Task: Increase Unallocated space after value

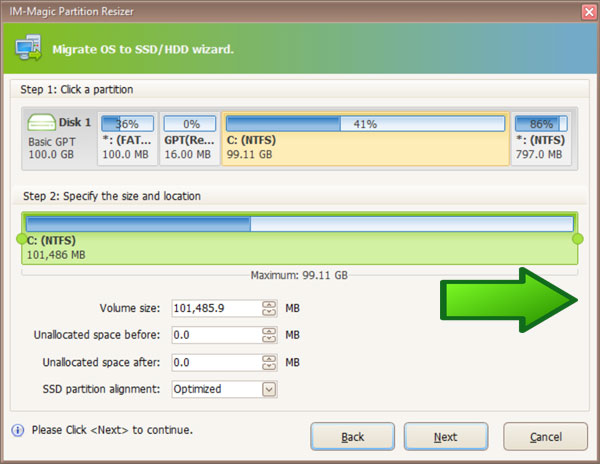Action: click(x=269, y=359)
